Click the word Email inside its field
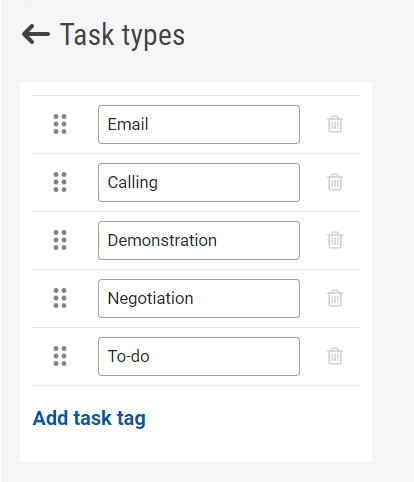414x482 pixels. [x=128, y=124]
